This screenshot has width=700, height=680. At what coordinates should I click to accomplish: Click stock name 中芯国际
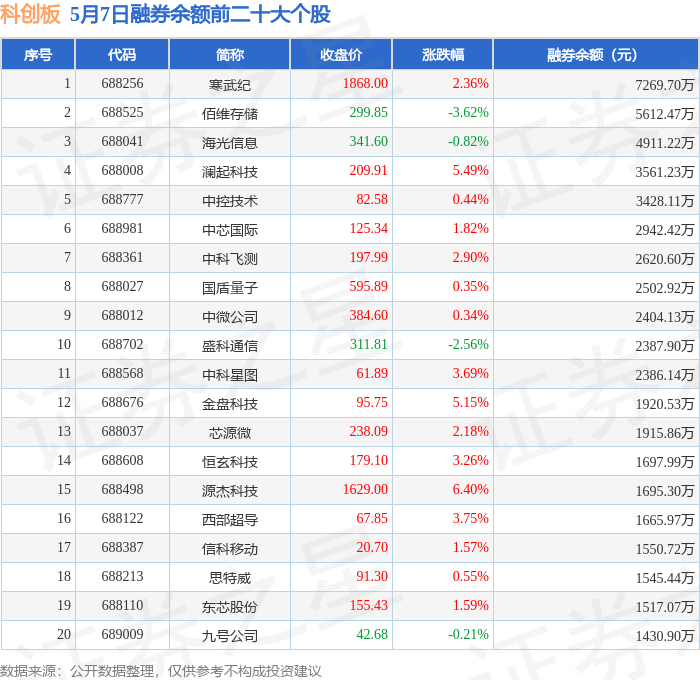click(x=229, y=230)
